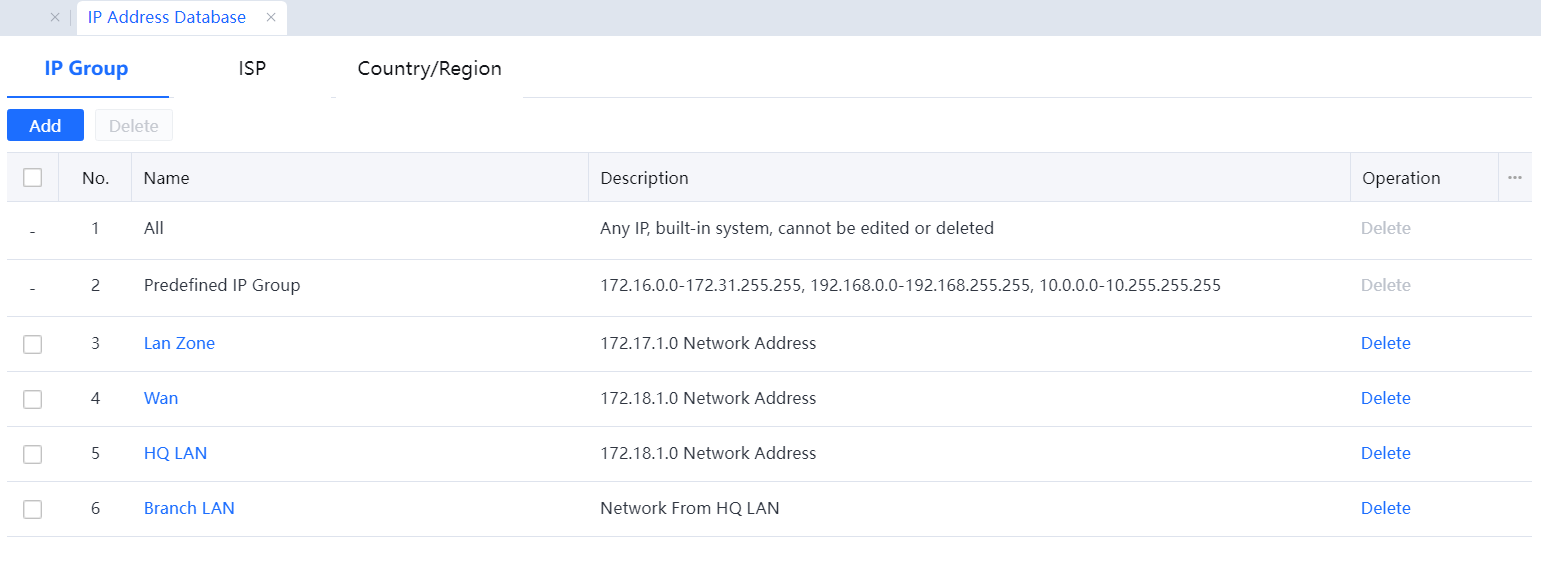Open the Wan IP group
This screenshot has width=1541, height=575.
pos(161,398)
